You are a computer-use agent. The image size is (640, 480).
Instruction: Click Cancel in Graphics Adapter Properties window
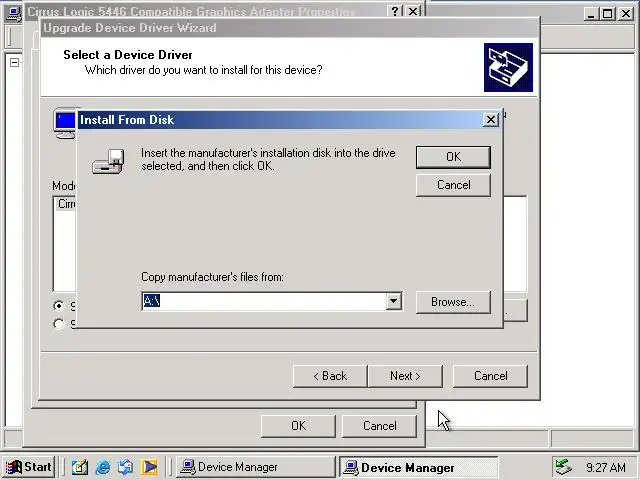[x=380, y=426]
